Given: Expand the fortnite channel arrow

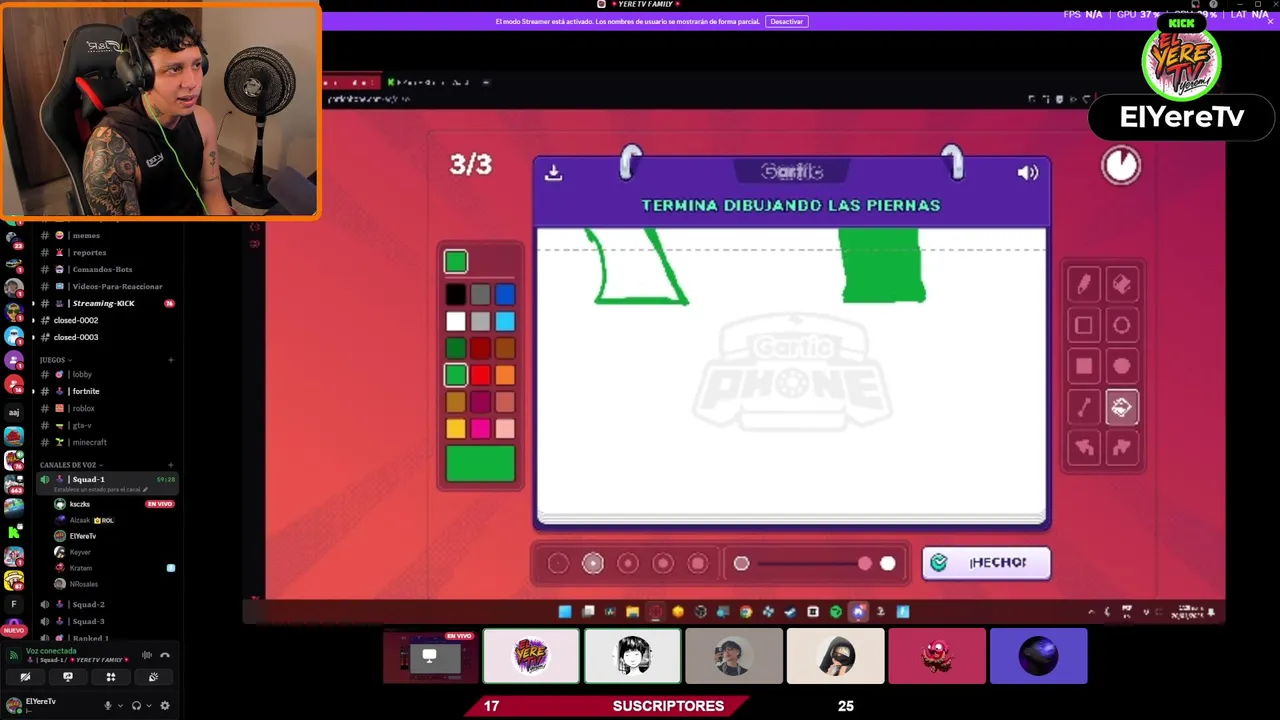Looking at the screenshot, I should click(x=33, y=391).
